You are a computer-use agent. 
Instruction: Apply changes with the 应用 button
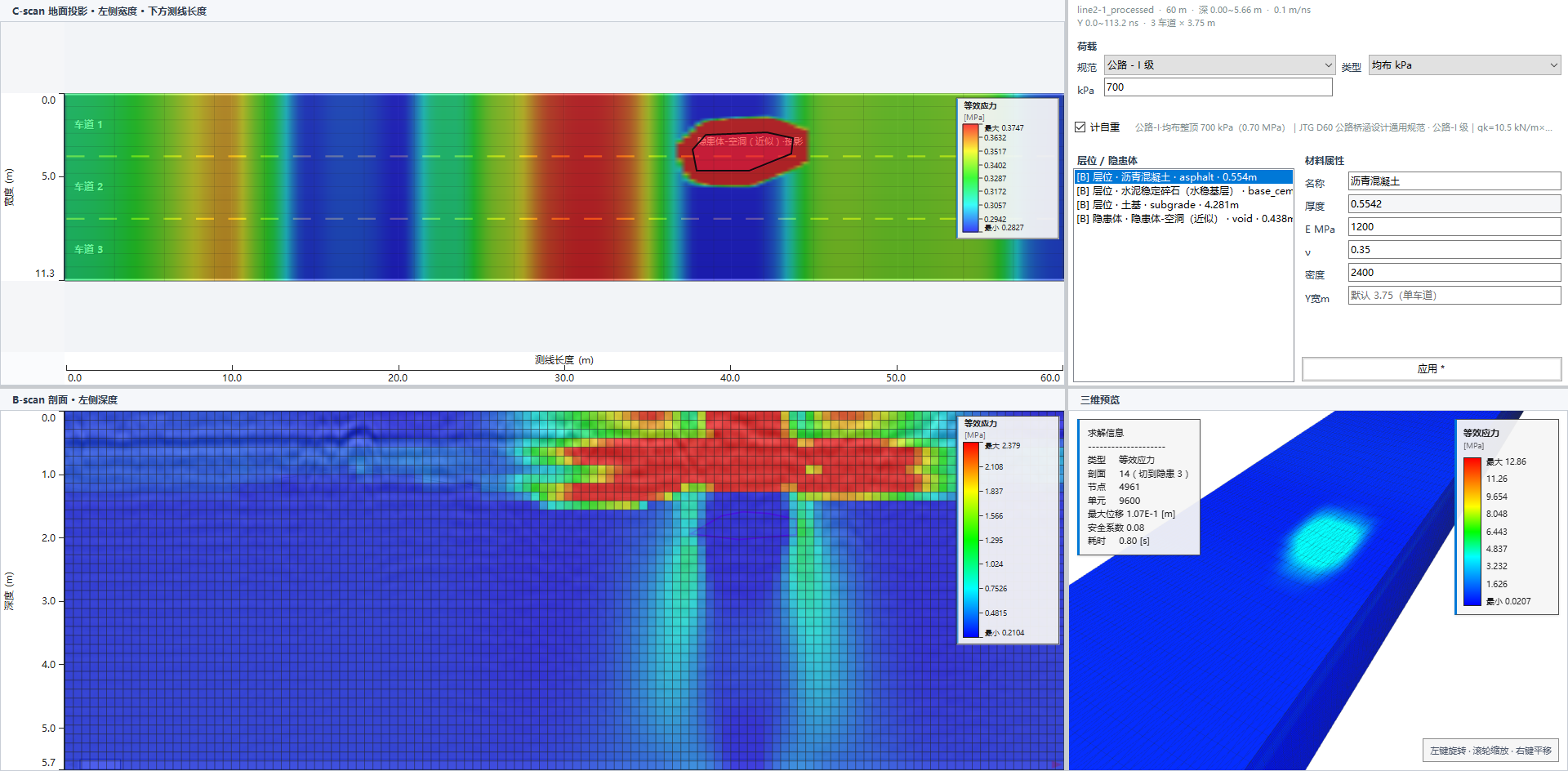coord(1431,368)
